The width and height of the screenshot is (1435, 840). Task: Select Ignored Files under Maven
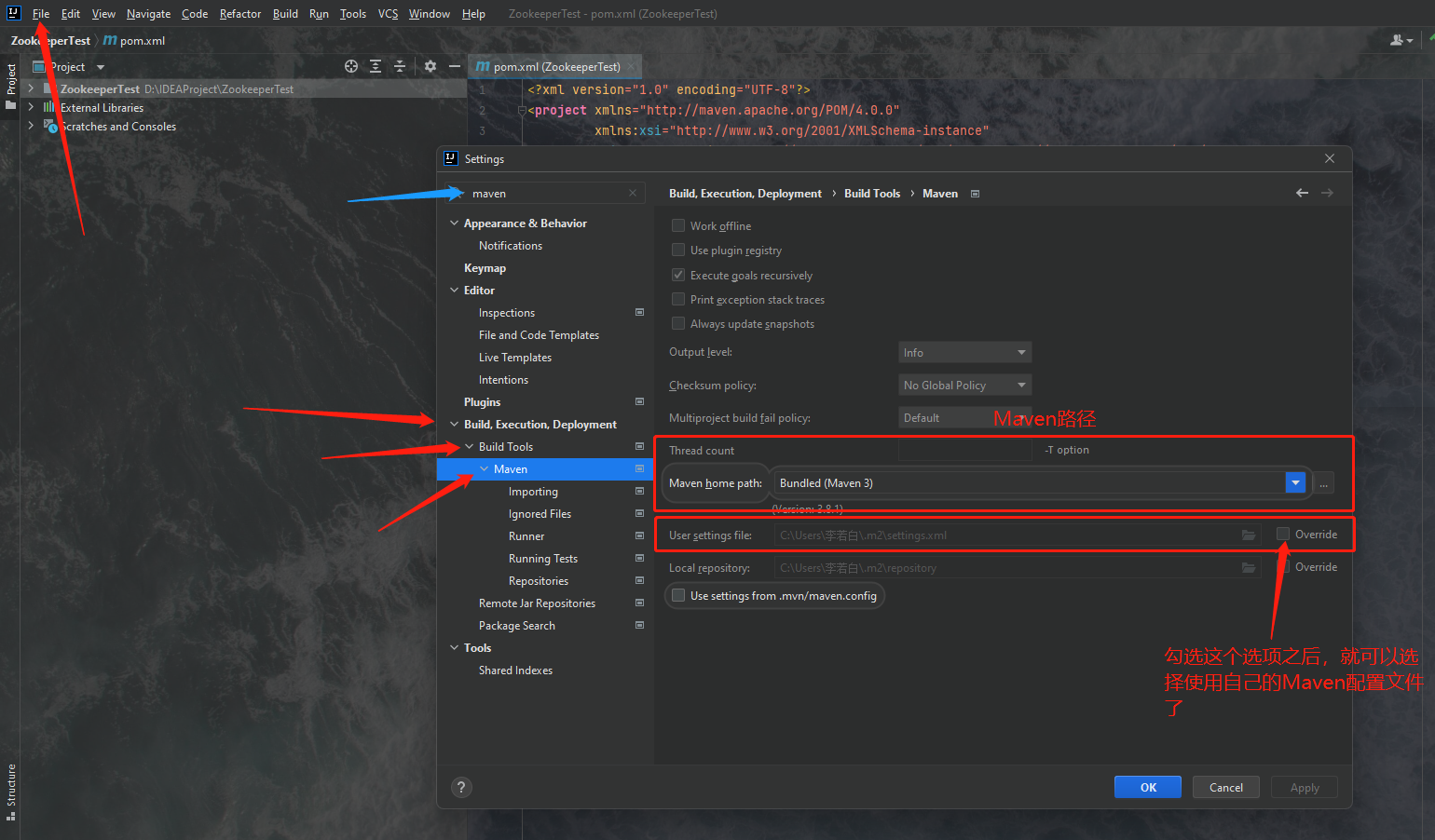[x=540, y=514]
